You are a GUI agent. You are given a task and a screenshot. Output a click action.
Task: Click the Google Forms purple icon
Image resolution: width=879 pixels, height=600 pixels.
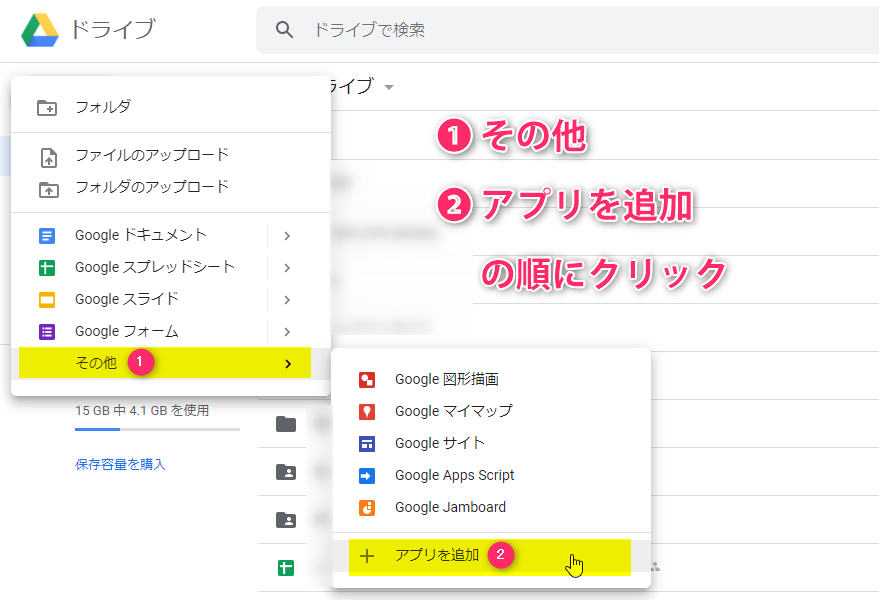tap(47, 332)
